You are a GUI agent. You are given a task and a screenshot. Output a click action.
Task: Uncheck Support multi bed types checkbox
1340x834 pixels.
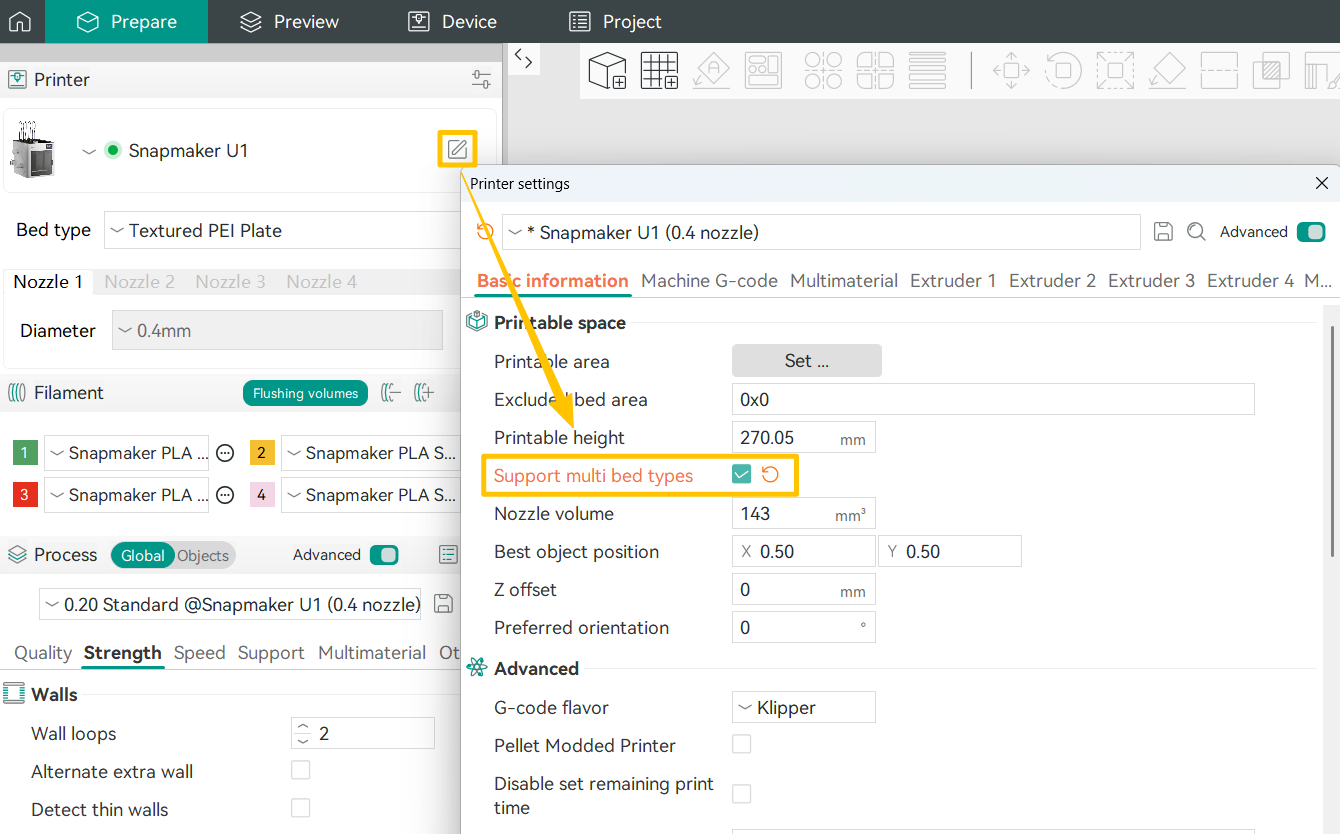coord(741,475)
